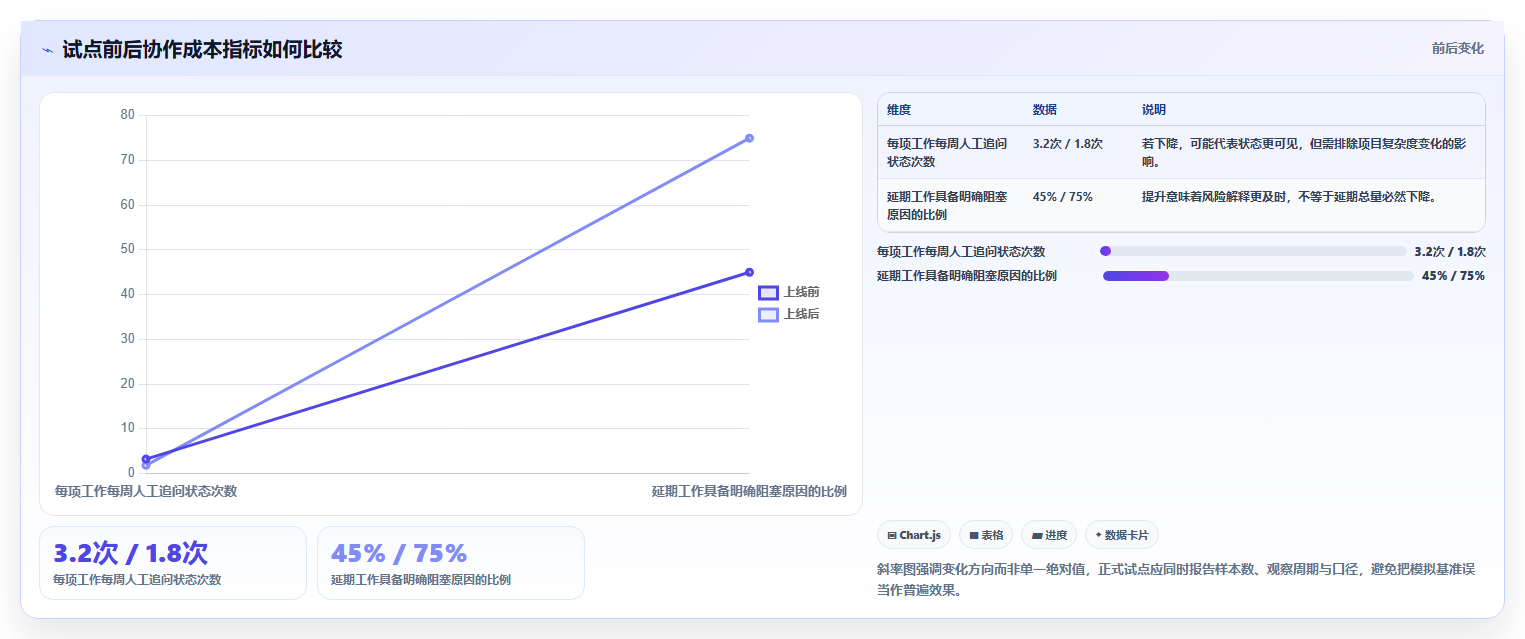Click the 前后变化 label in header

pos(1458,48)
